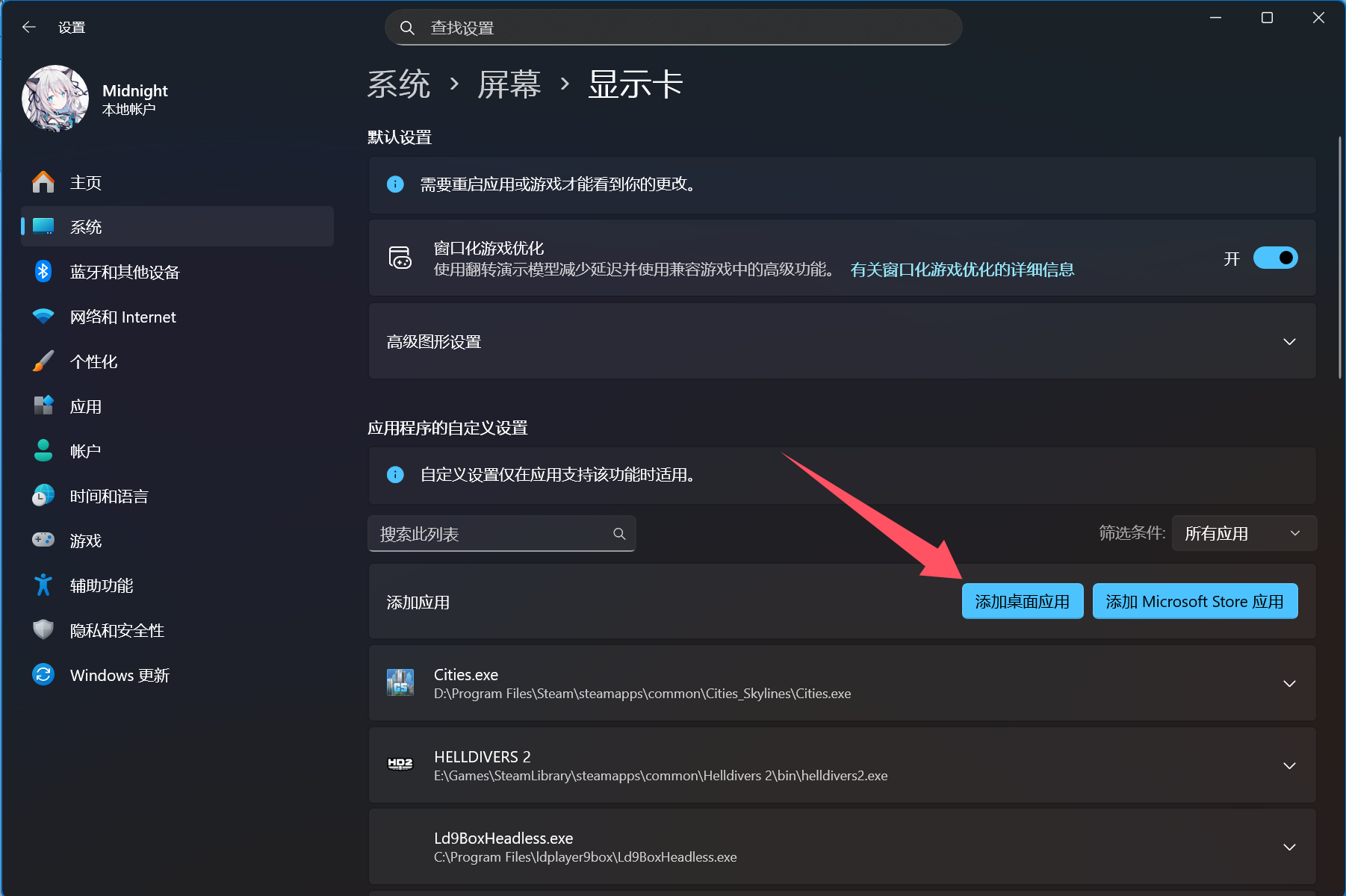This screenshot has height=896, width=1346.
Task: Open 隐私和安全性 settings
Action: [117, 629]
